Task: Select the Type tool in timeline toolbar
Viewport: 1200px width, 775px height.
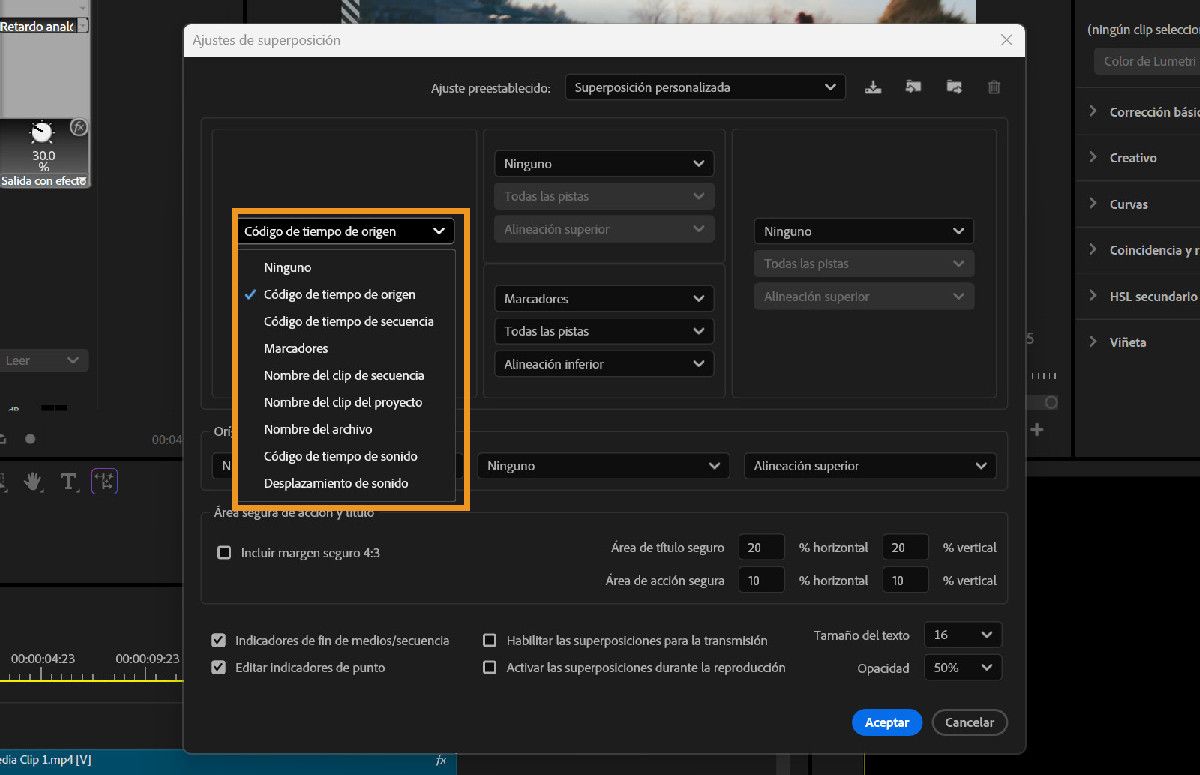Action: 68,482
